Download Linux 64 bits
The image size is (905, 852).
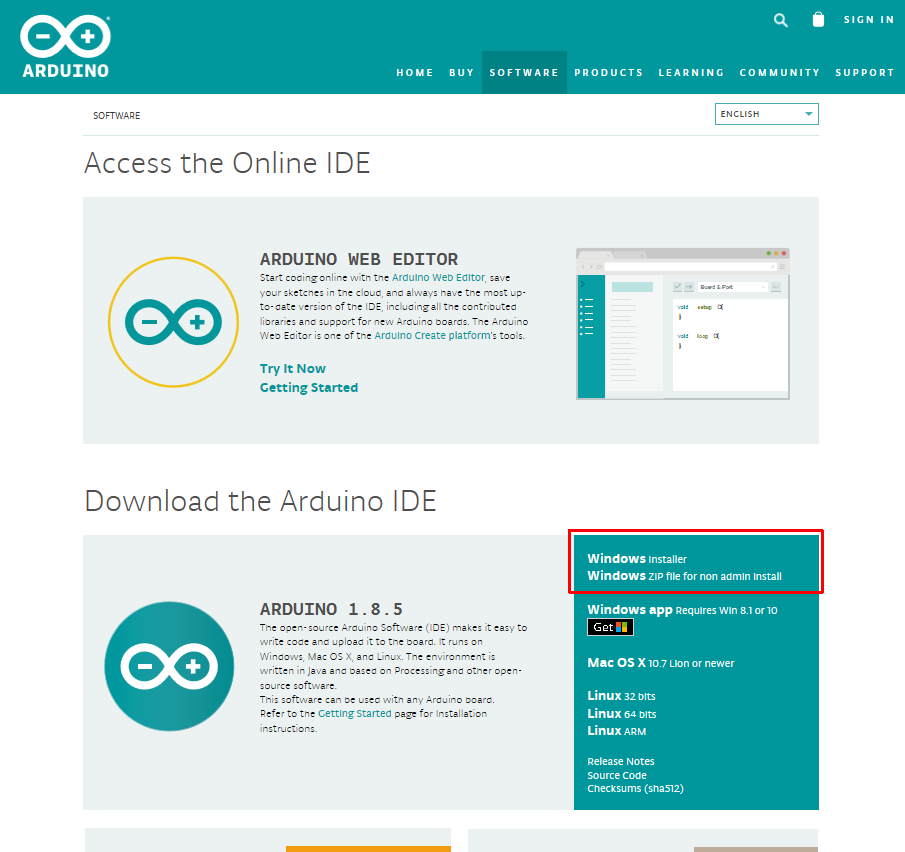(x=622, y=713)
